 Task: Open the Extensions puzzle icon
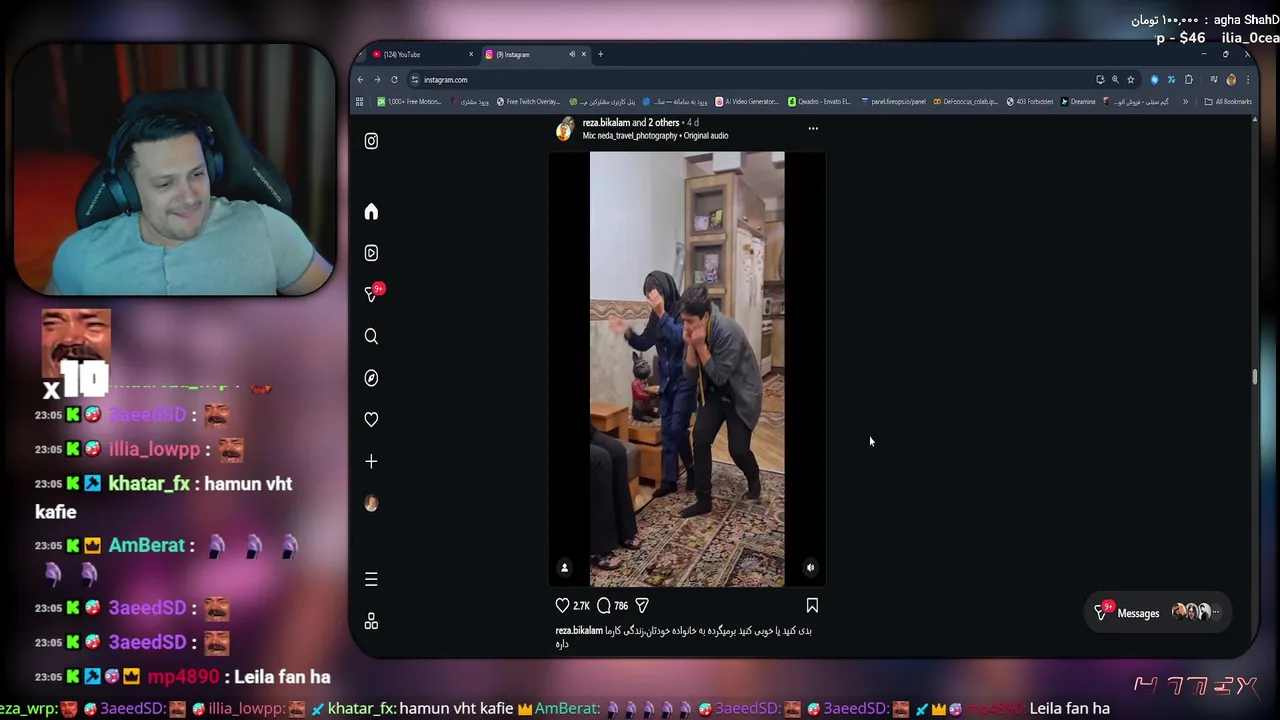1189,80
